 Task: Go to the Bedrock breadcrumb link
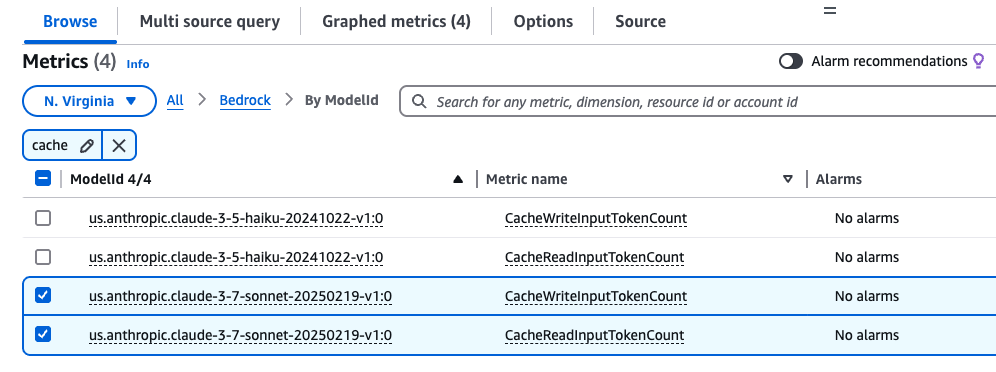click(245, 100)
